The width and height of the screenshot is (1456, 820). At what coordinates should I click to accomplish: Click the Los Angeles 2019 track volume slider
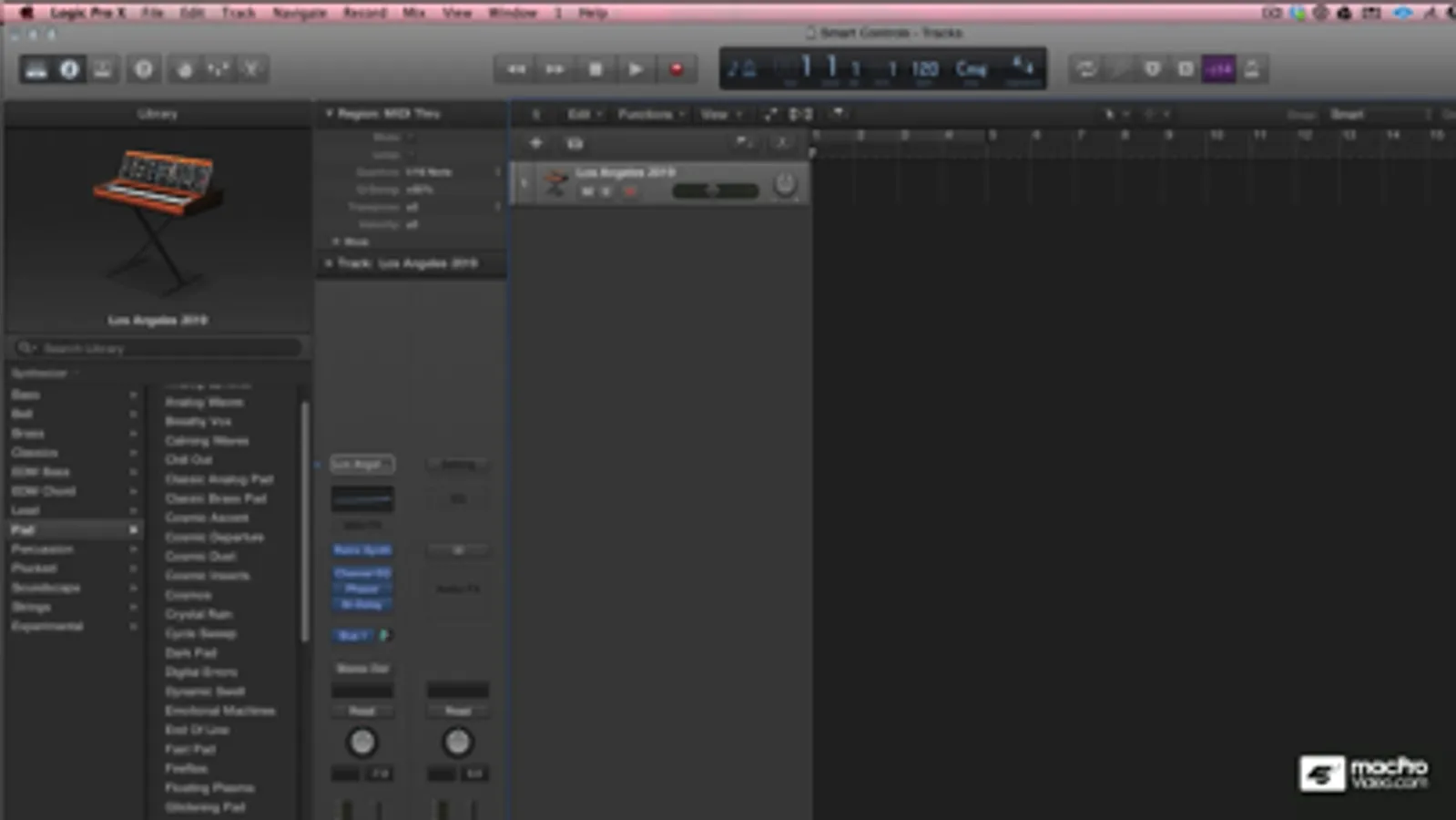(x=715, y=190)
